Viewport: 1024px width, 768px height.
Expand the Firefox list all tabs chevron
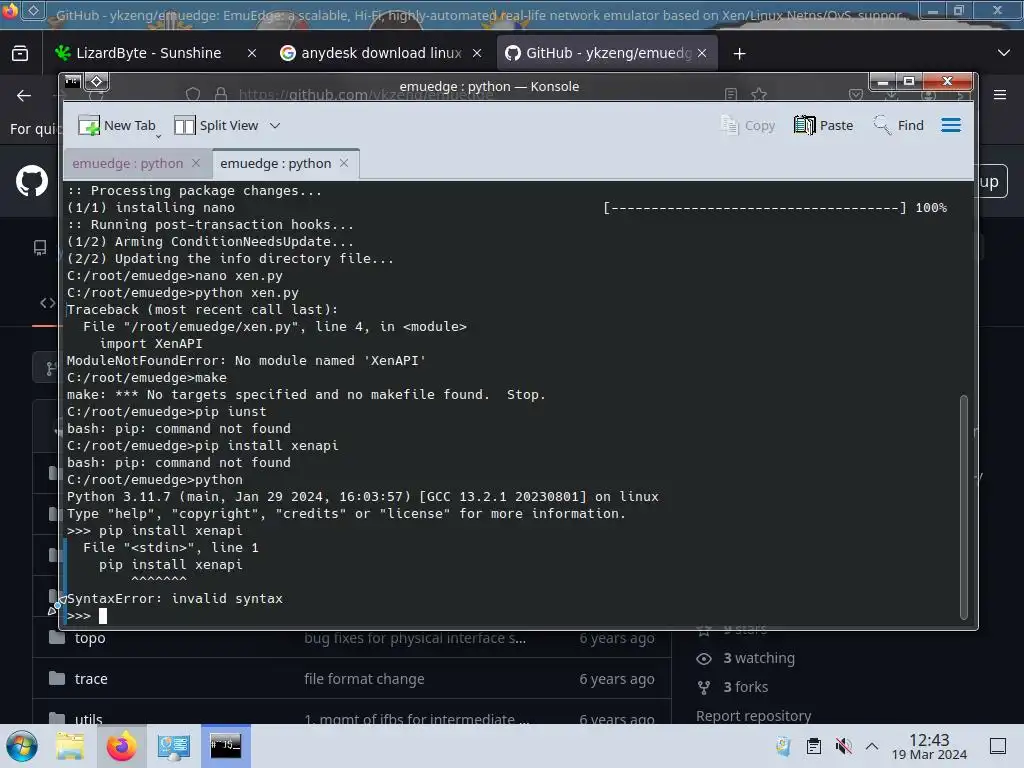coord(1004,53)
